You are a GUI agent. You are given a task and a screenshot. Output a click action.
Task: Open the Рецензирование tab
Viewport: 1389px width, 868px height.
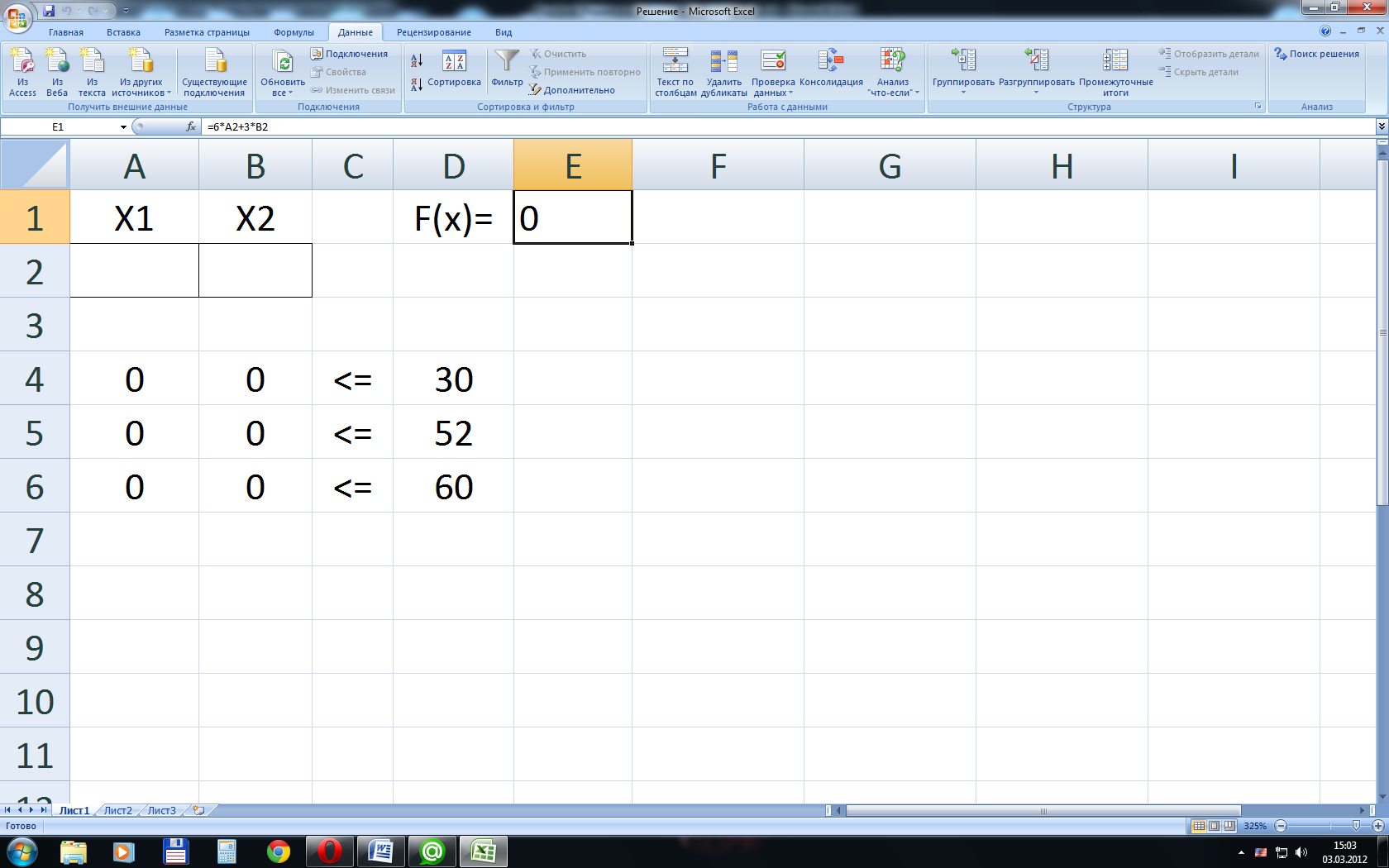click(434, 32)
